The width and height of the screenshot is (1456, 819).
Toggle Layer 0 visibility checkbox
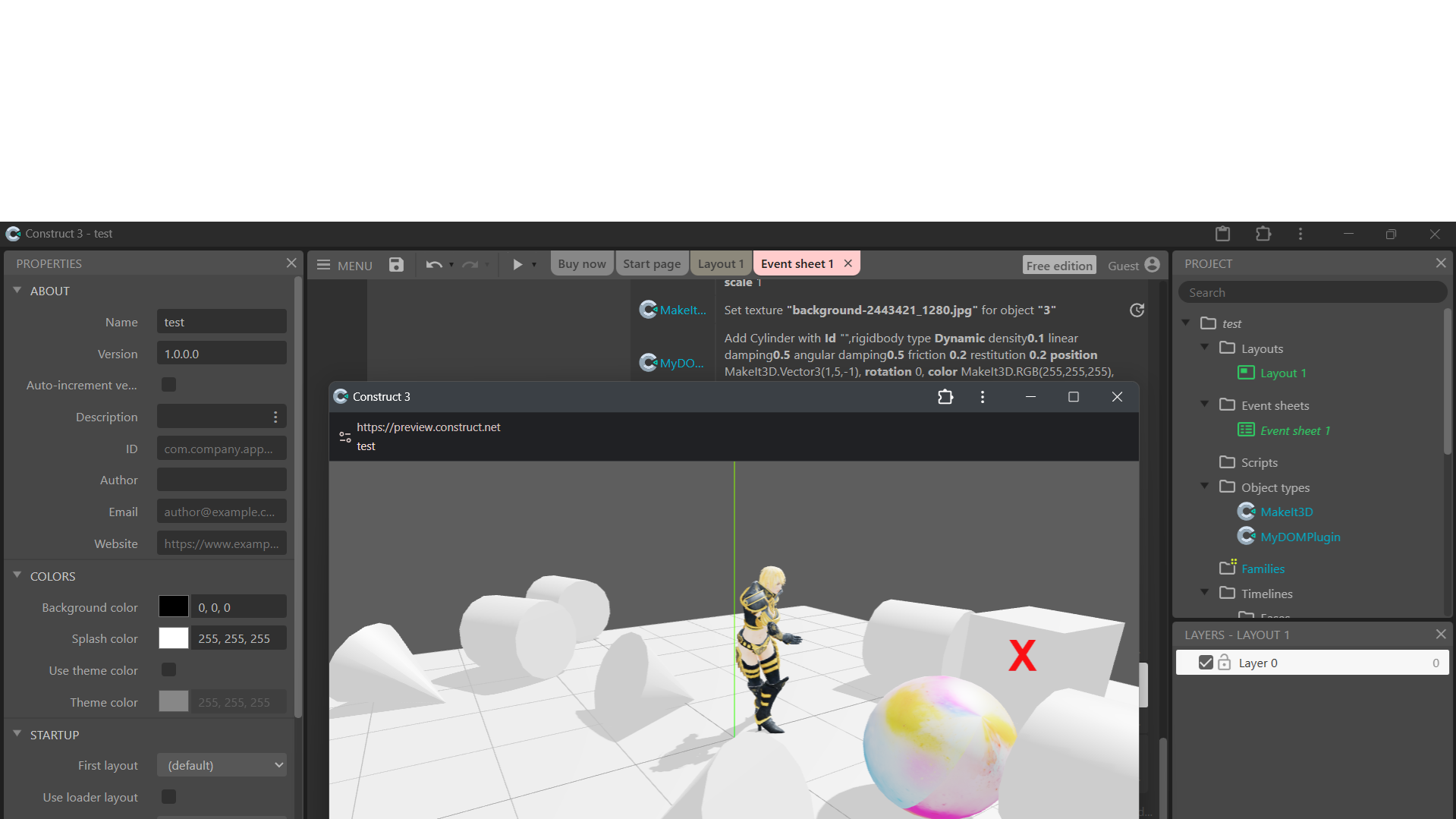(1206, 663)
